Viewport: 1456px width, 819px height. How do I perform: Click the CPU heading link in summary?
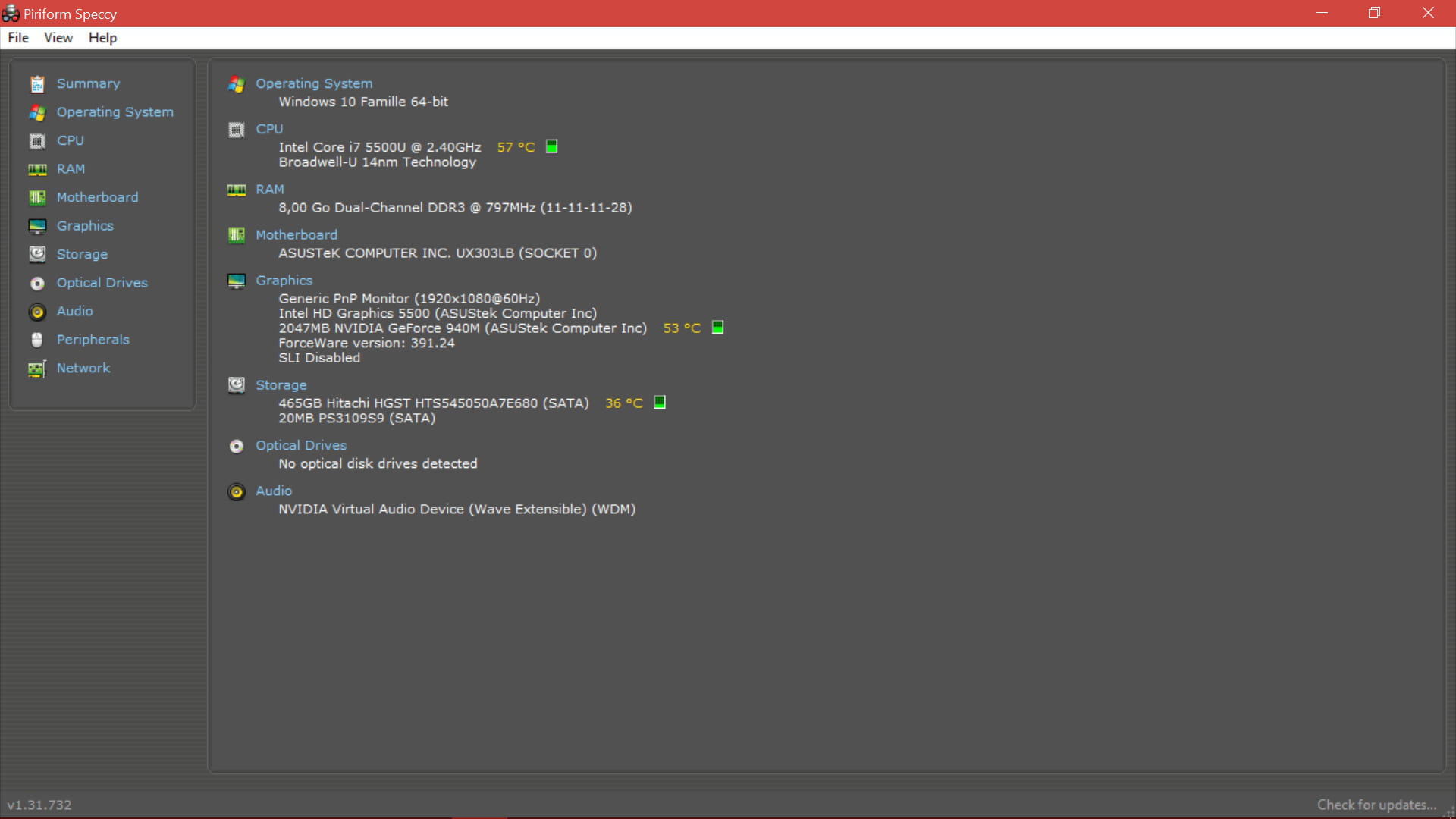[269, 129]
